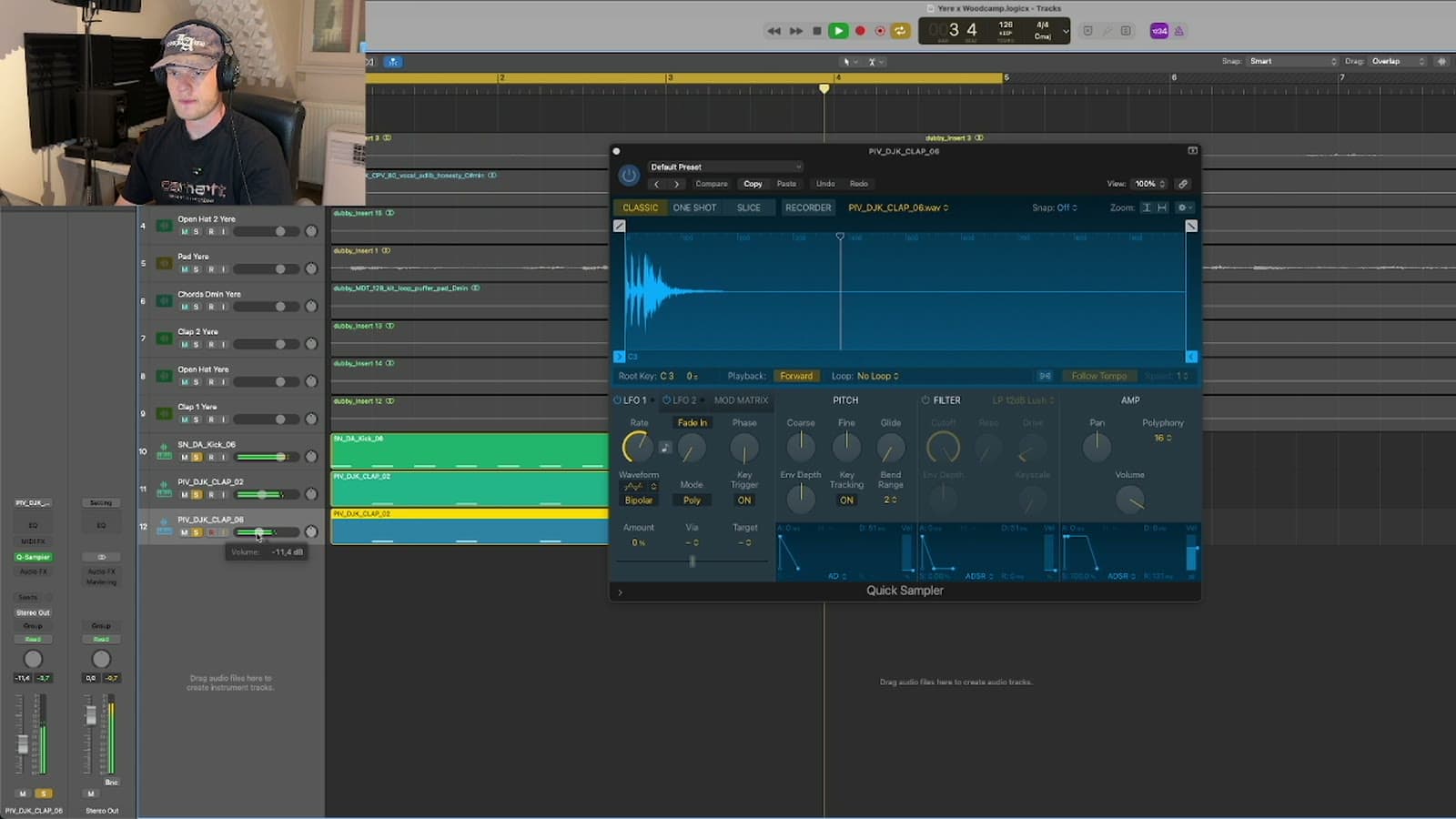The width and height of the screenshot is (1456, 819).
Task: Click the Compare button in the plugin header
Action: click(x=712, y=184)
